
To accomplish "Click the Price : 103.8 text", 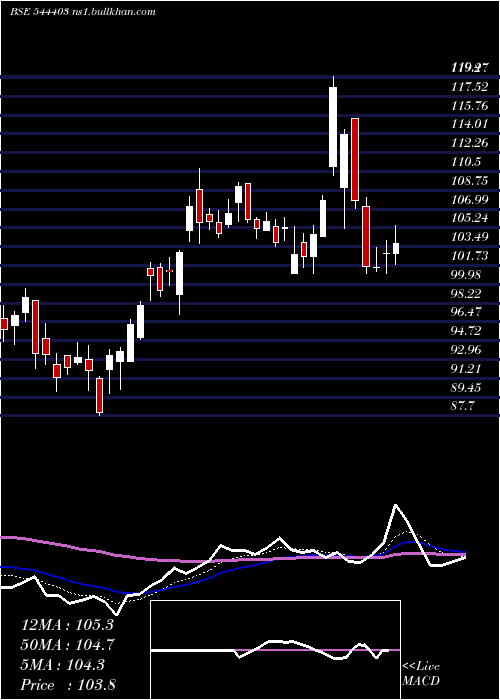I will 68,685.
